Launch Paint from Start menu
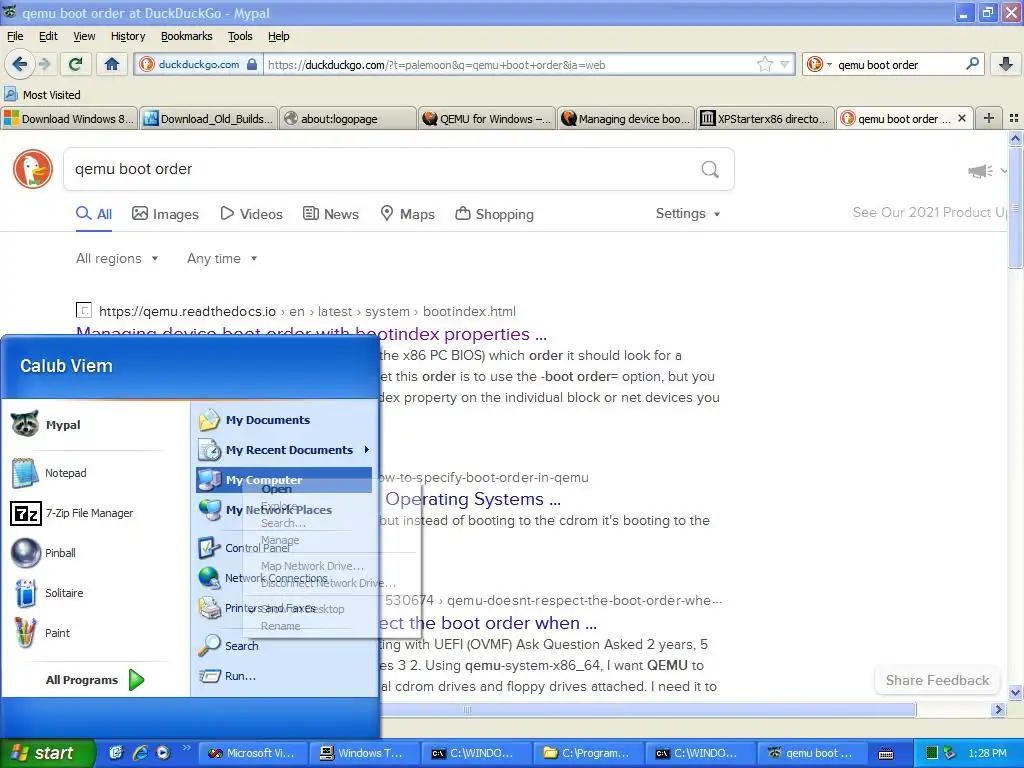This screenshot has height=768, width=1024. click(40, 633)
